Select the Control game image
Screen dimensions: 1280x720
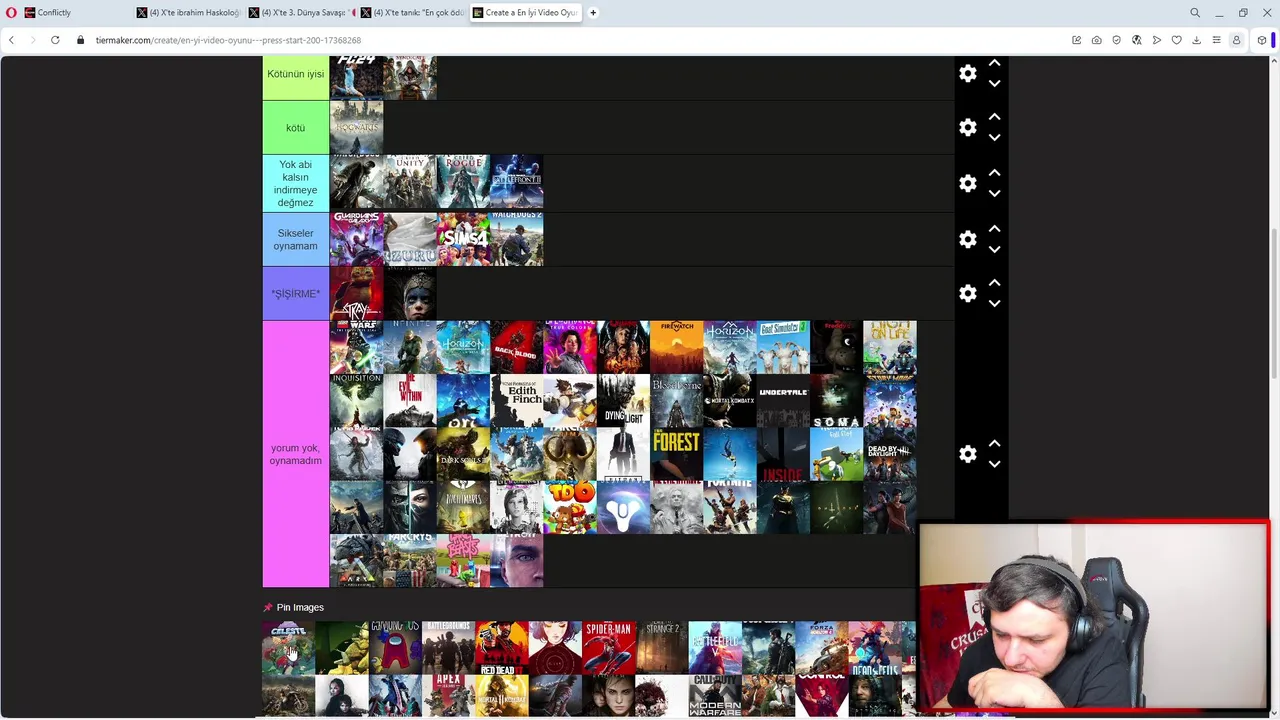pyautogui.click(x=821, y=697)
